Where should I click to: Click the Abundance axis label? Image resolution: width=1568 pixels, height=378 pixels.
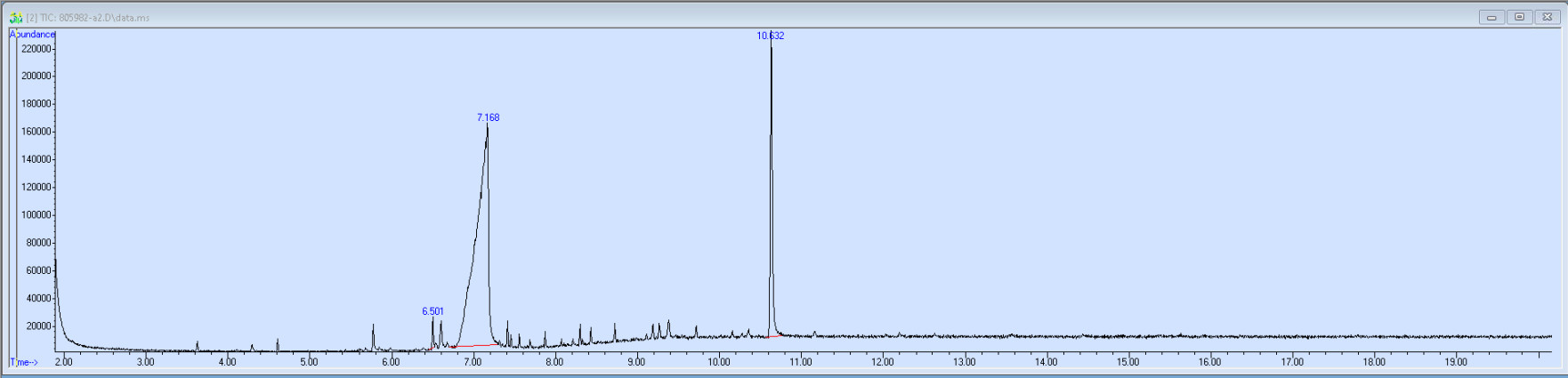[x=32, y=34]
